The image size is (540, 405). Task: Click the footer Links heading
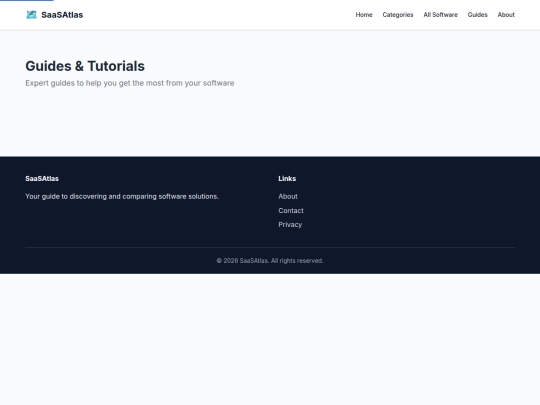[x=287, y=178]
